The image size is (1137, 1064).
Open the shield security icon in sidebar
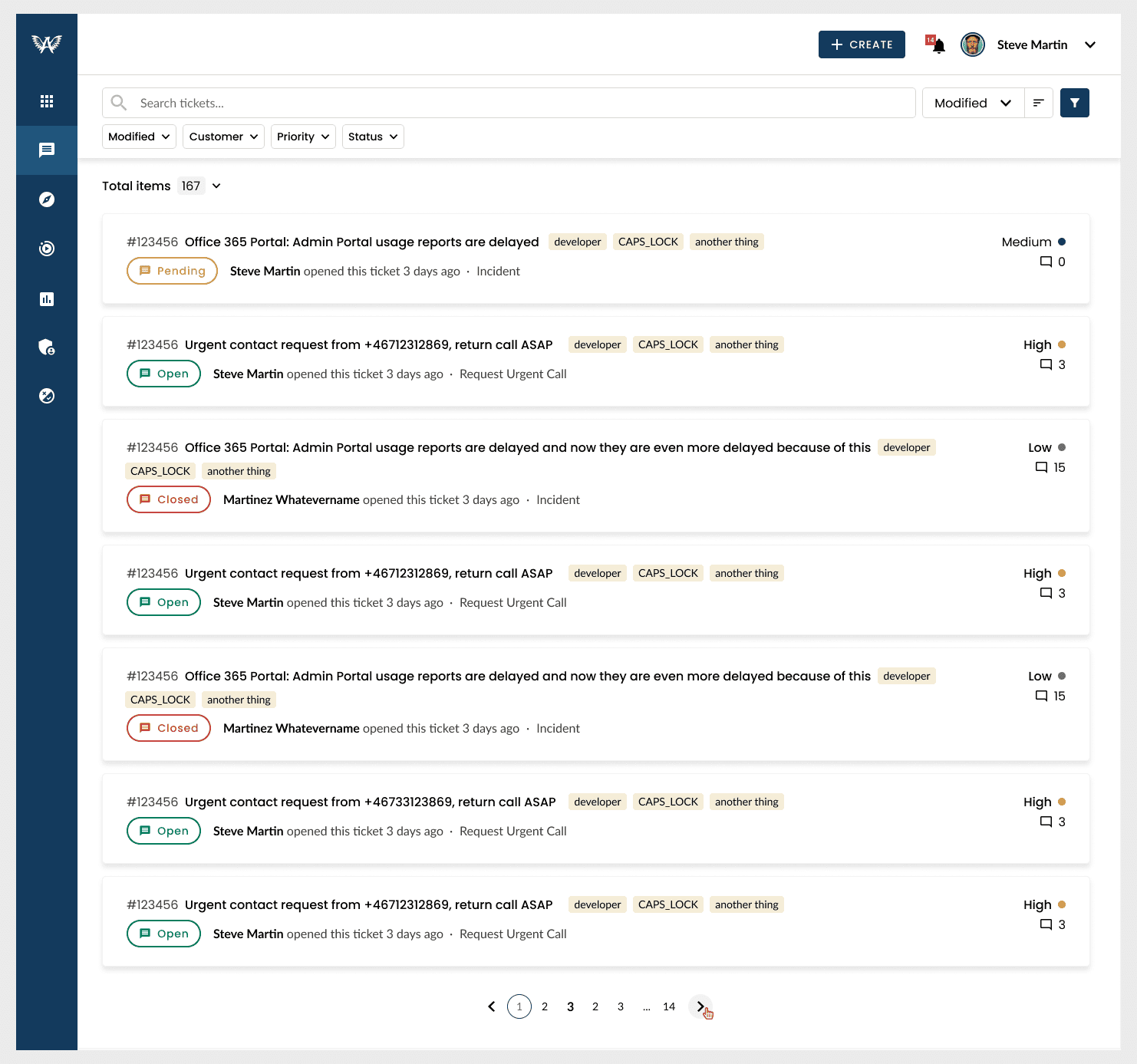tap(47, 348)
